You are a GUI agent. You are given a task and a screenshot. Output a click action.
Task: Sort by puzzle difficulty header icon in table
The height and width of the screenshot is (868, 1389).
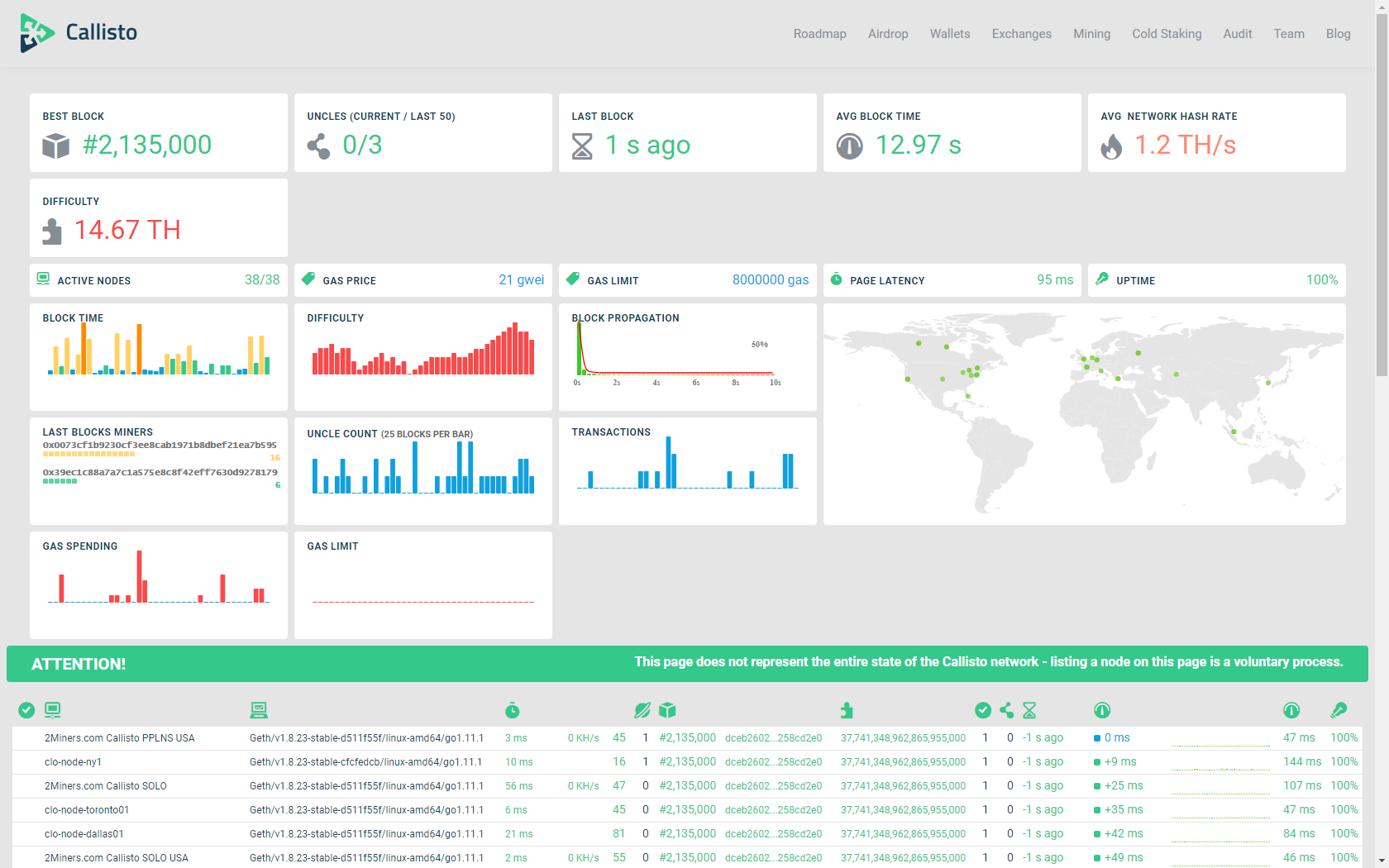coord(847,710)
